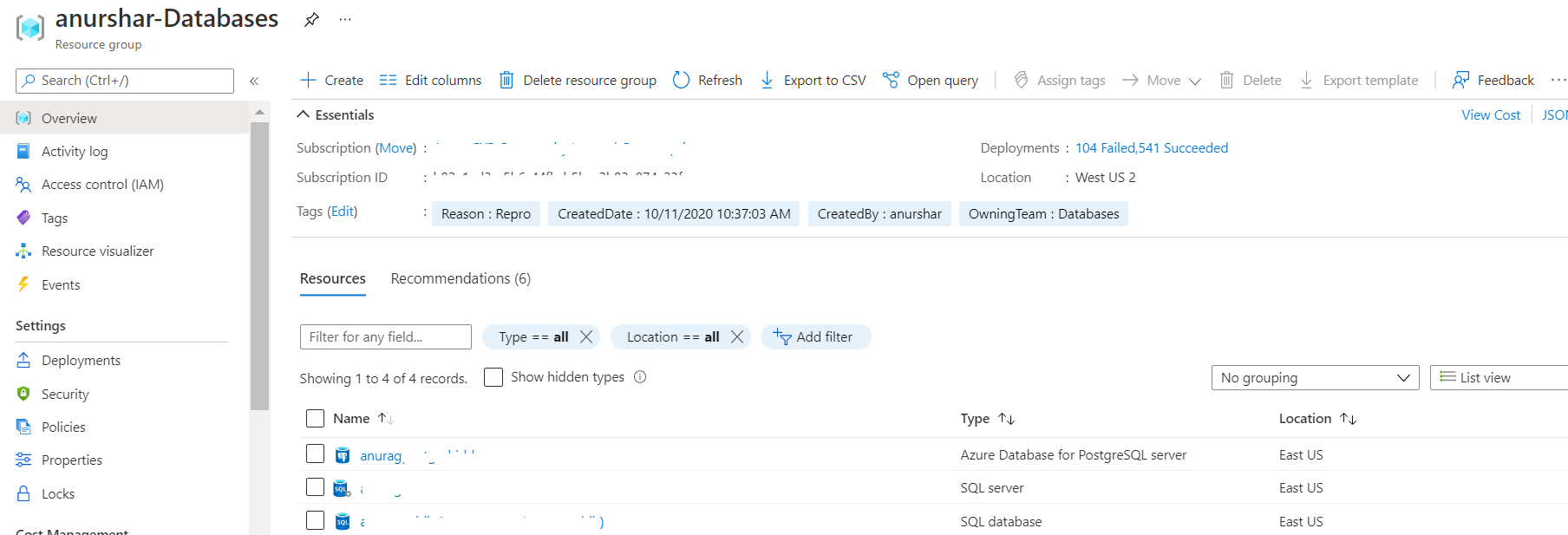The width and height of the screenshot is (1568, 535).
Task: Click the Delete resource group trash icon
Action: pos(506,81)
